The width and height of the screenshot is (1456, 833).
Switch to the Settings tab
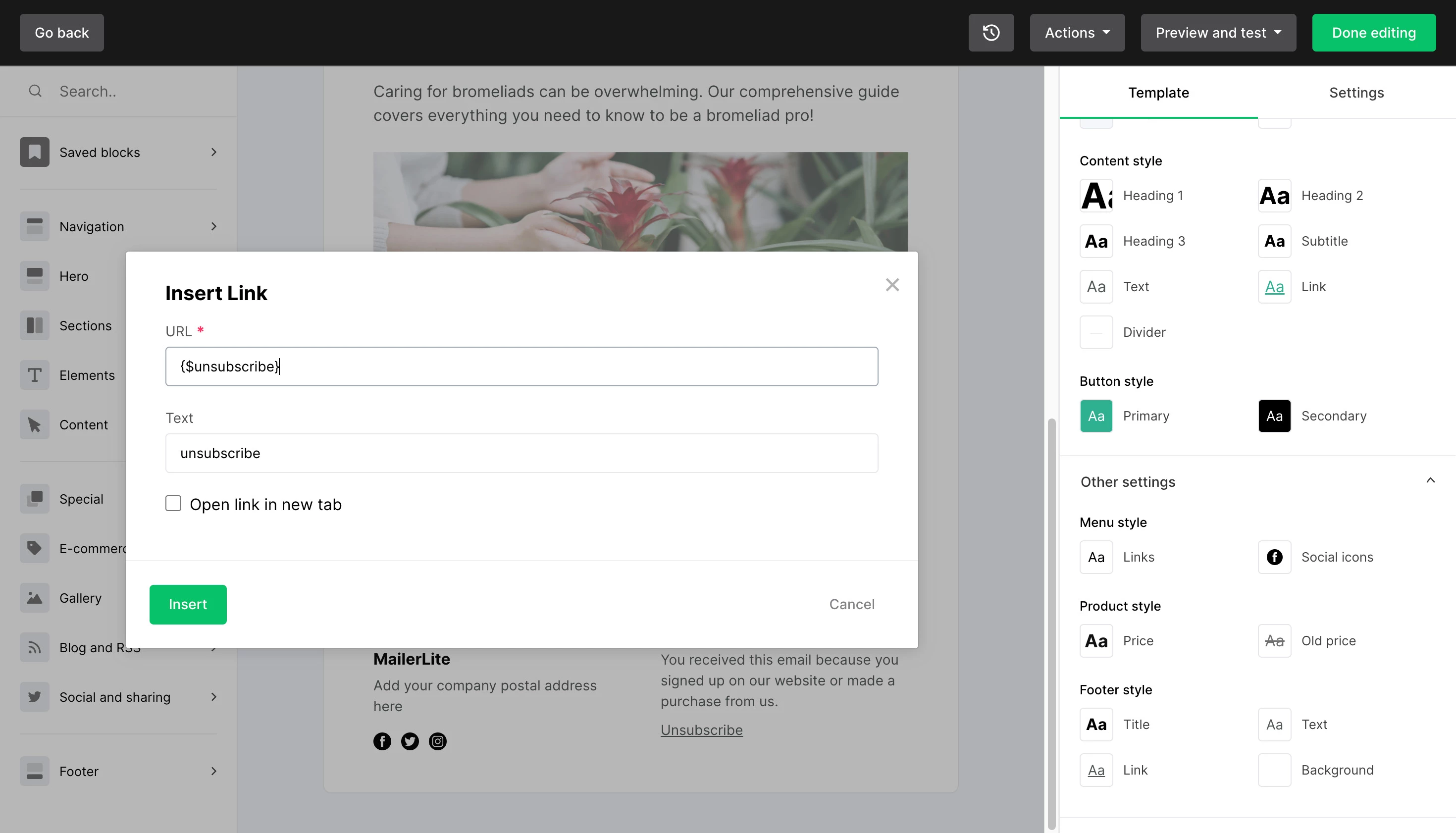[x=1356, y=93]
